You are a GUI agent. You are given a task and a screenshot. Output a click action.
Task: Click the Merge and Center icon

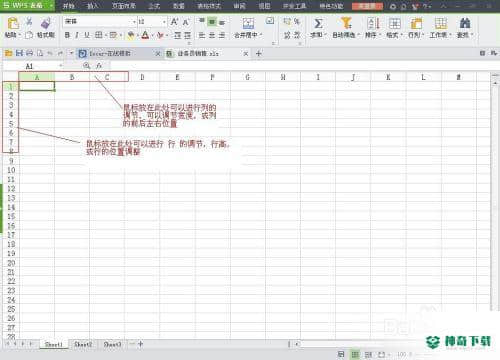click(248, 23)
